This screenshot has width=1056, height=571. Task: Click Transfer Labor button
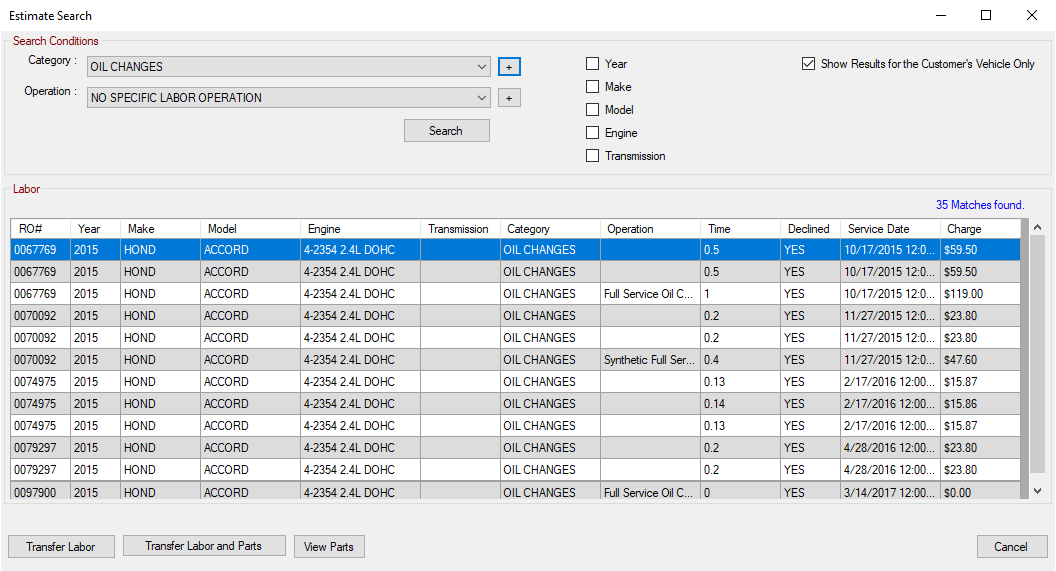point(61,547)
